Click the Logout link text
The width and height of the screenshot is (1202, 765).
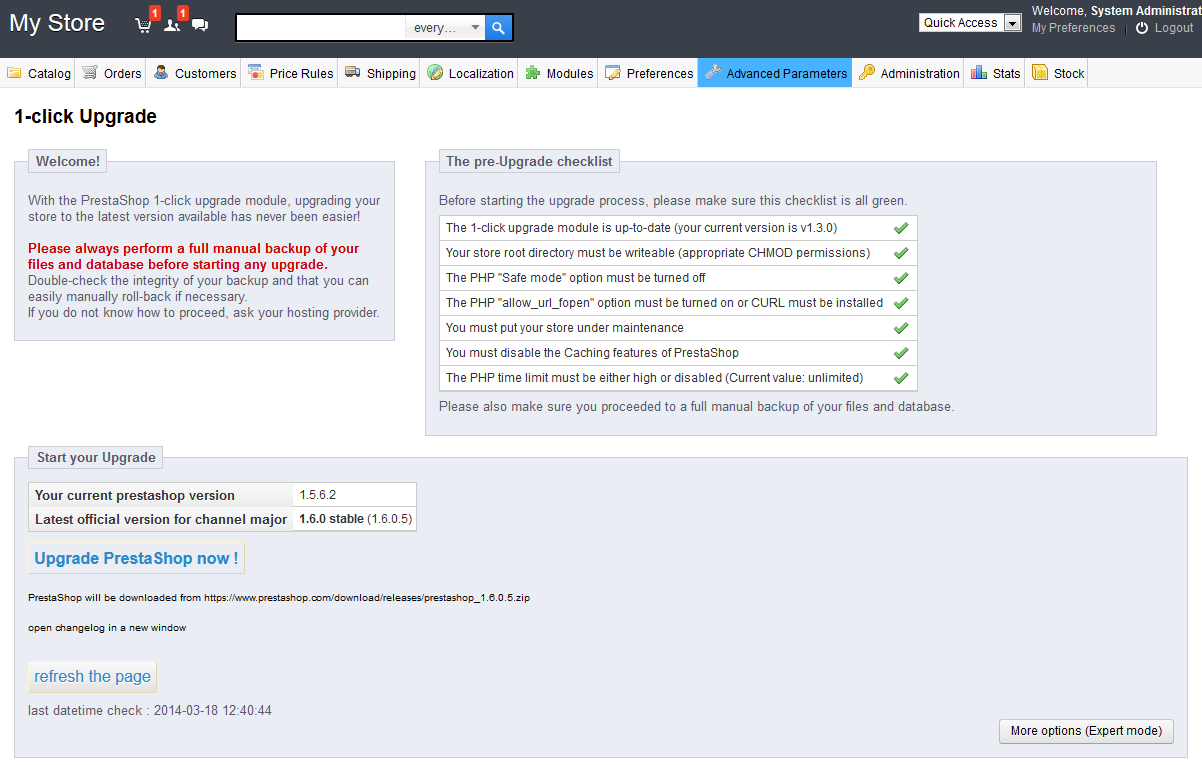click(x=1174, y=28)
